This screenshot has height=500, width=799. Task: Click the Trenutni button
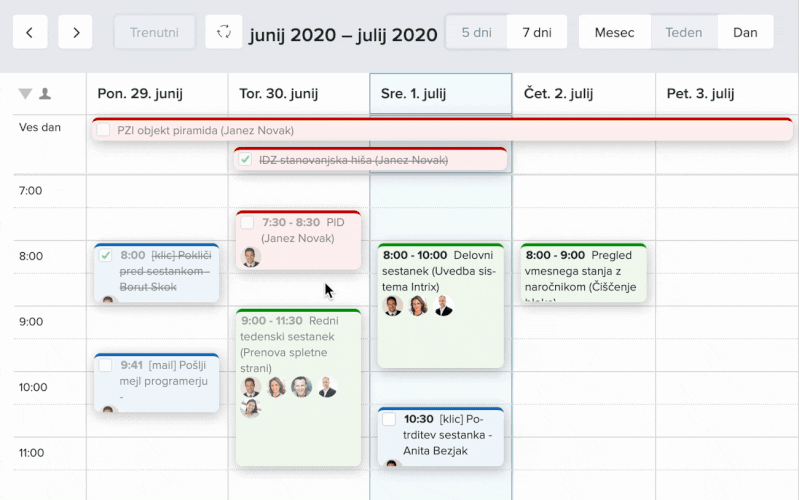click(154, 32)
